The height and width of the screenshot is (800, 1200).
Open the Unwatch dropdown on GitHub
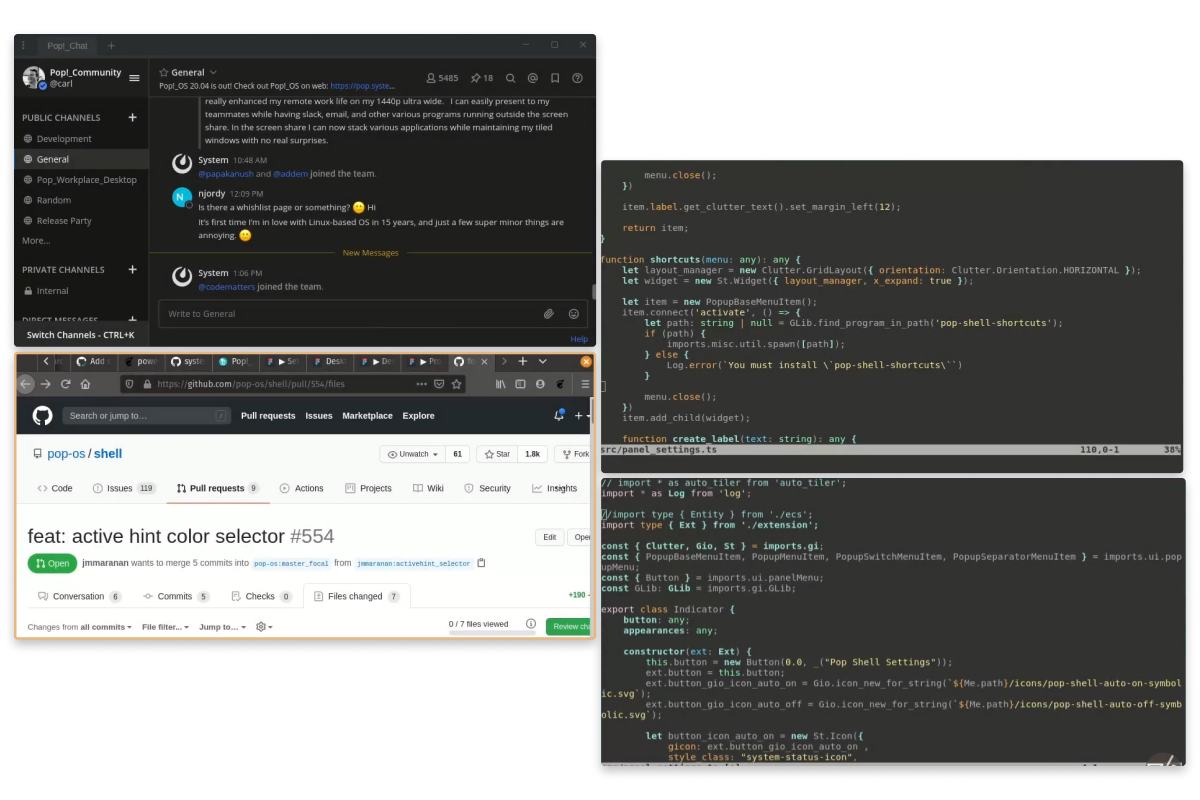click(412, 454)
